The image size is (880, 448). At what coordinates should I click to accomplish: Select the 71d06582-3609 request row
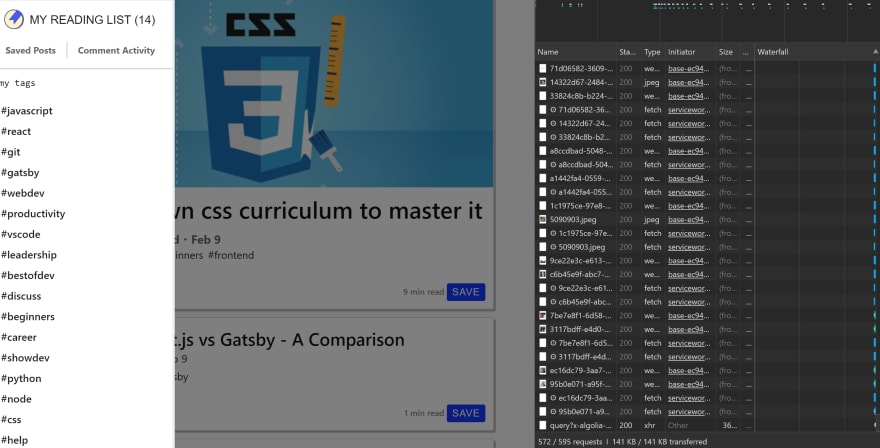[707, 68]
